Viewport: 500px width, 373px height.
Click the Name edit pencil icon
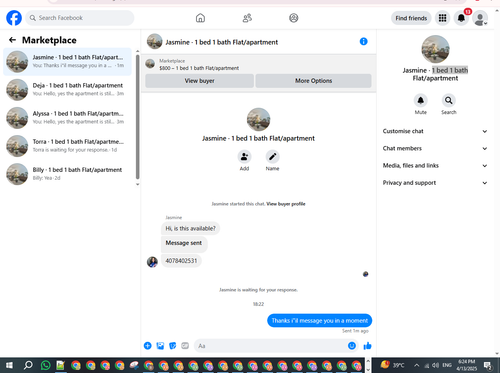(x=272, y=157)
